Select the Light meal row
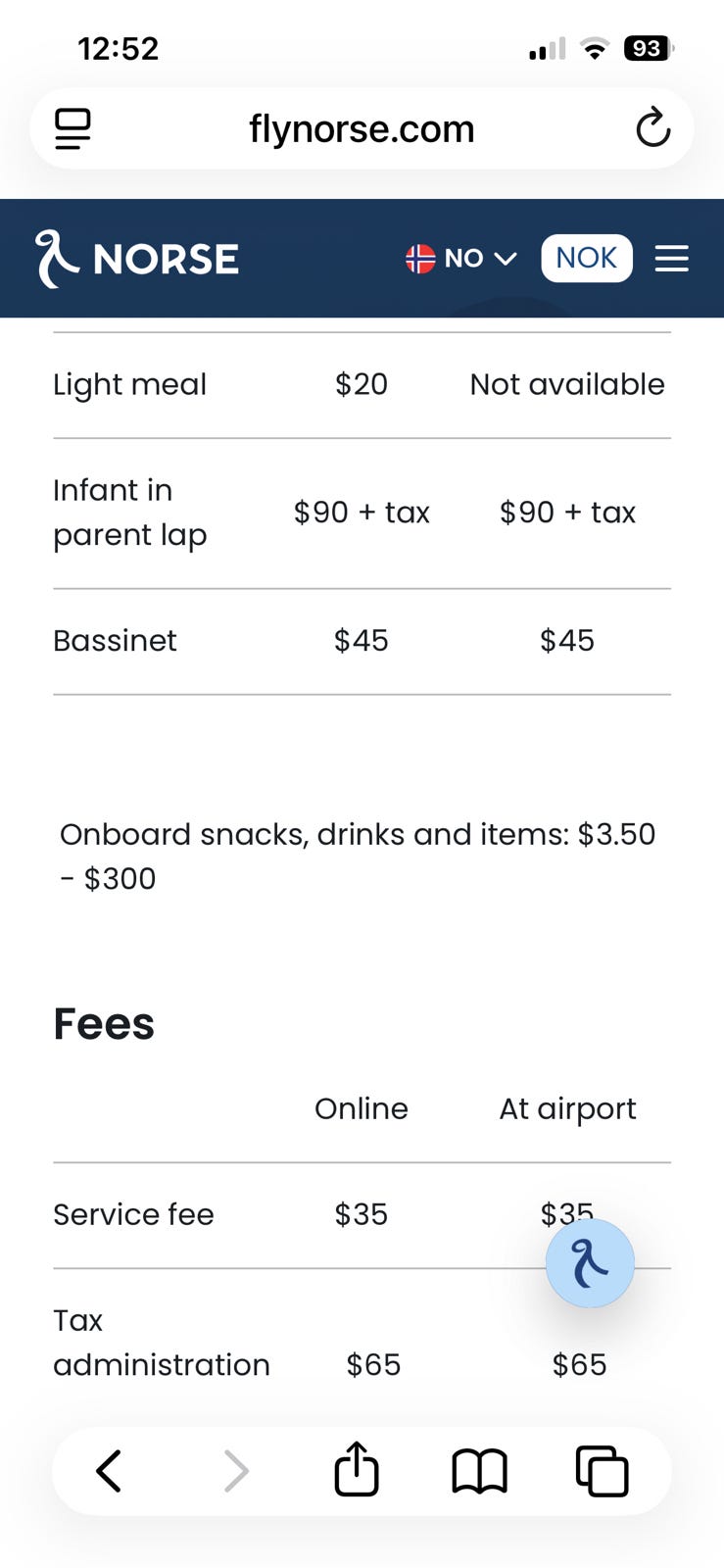 [x=129, y=384]
